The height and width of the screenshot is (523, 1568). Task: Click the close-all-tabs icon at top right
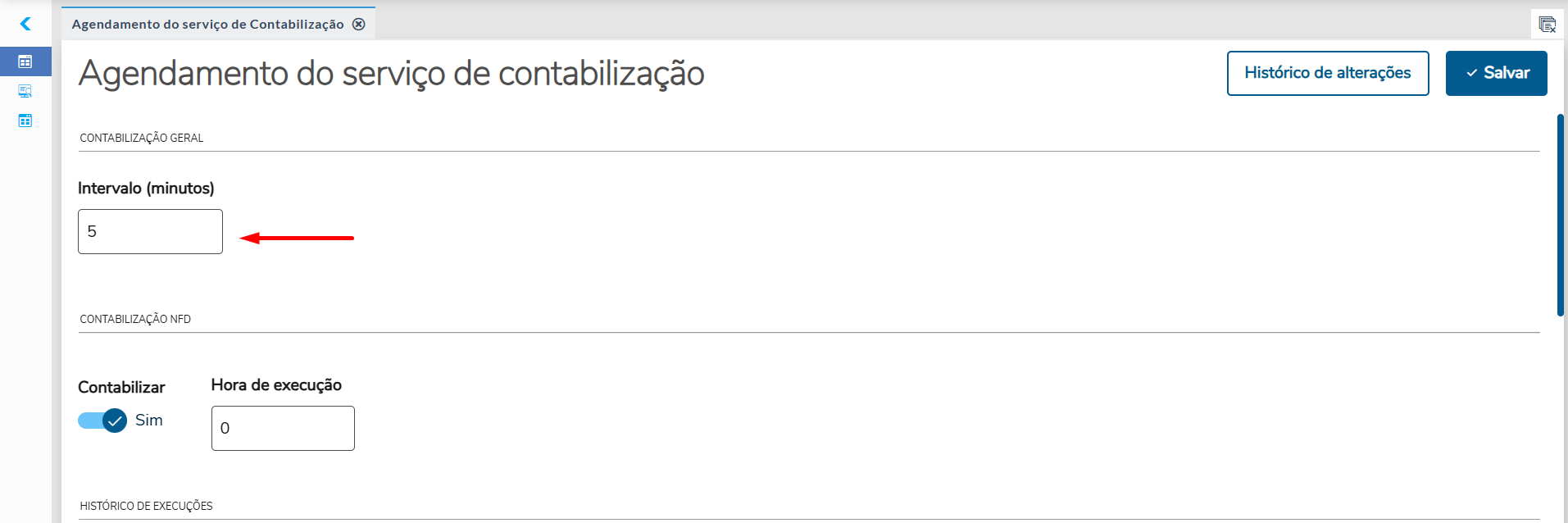click(1547, 24)
